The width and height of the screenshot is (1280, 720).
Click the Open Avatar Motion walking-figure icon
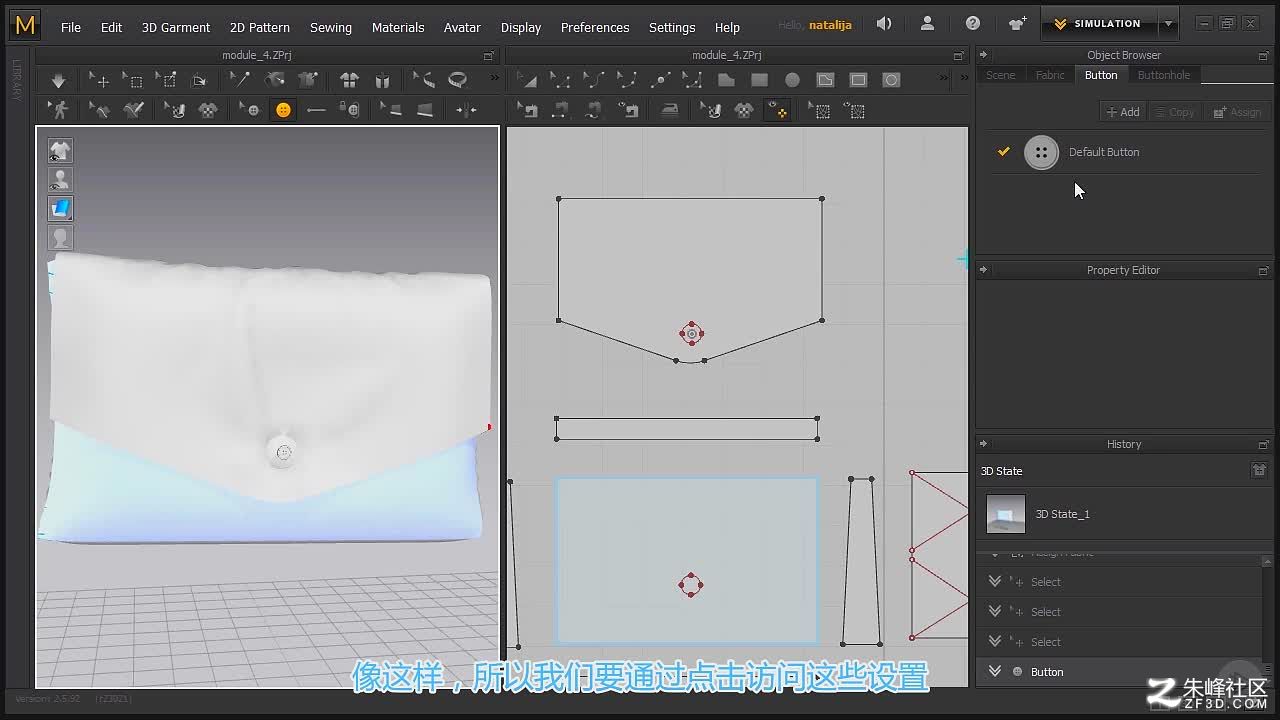tap(60, 110)
